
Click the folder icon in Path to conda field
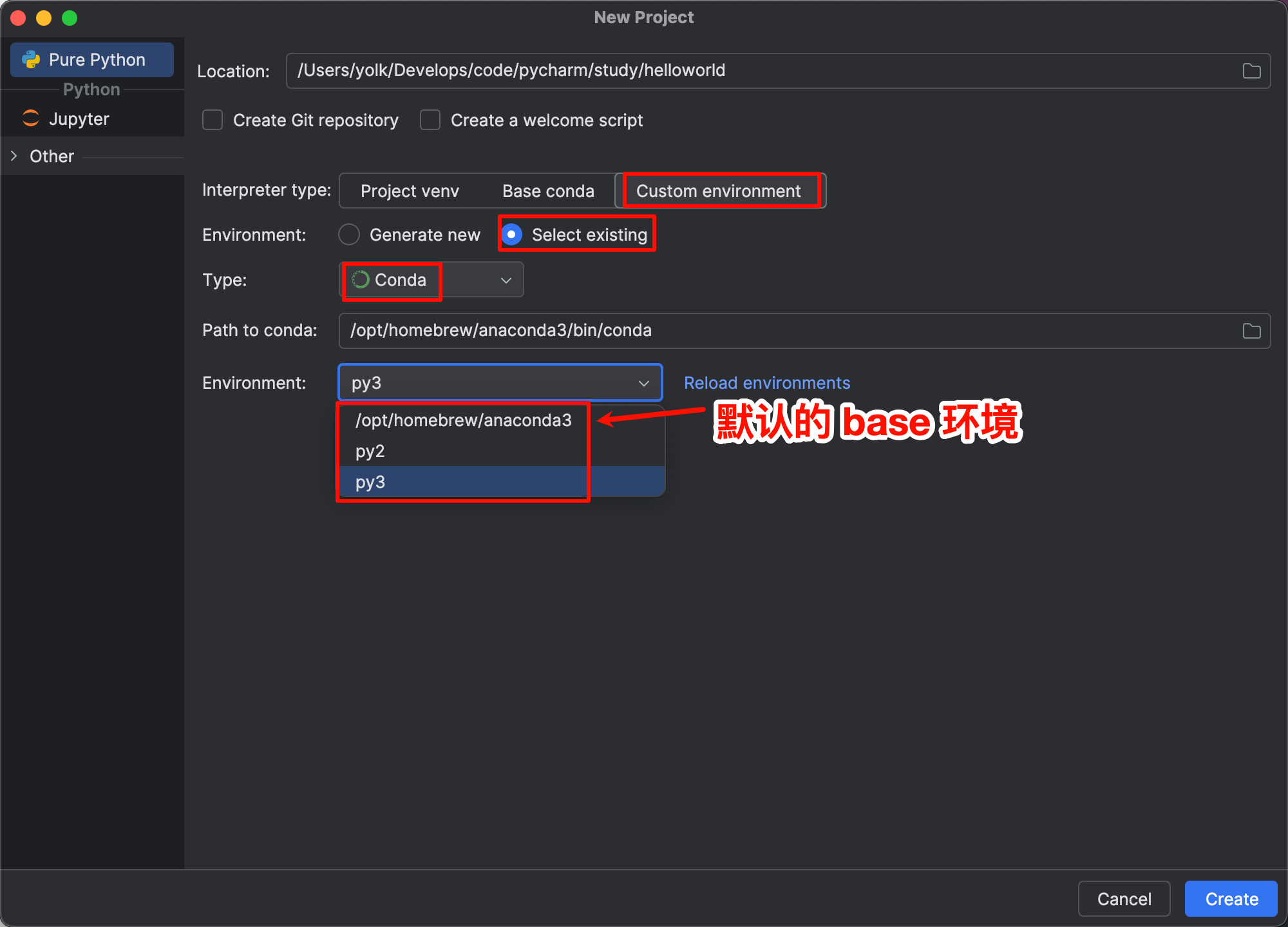tap(1251, 331)
